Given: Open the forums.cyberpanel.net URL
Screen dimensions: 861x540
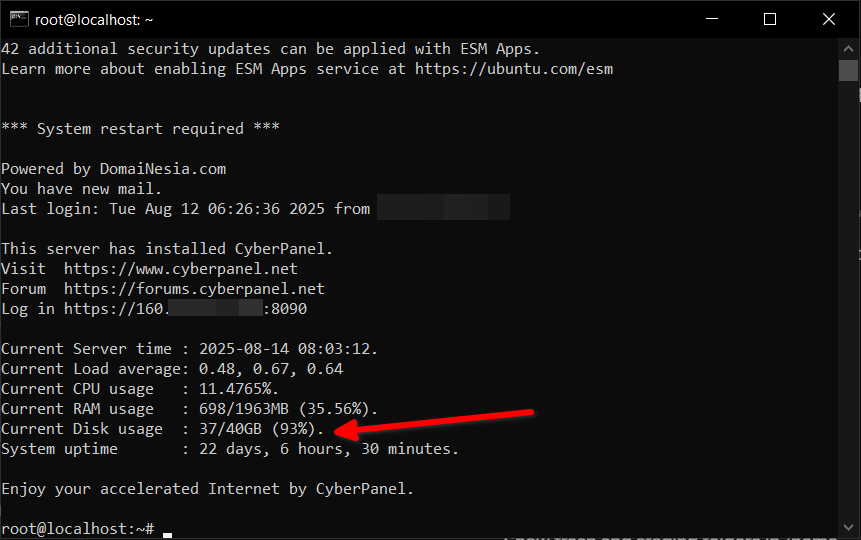Looking at the screenshot, I should (x=194, y=289).
